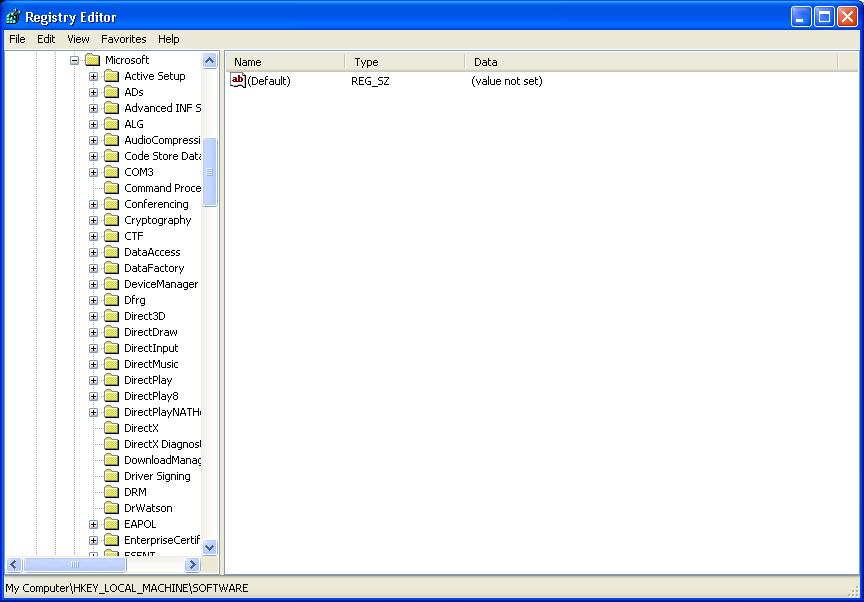
Task: Open the Favorites menu
Action: pos(123,39)
